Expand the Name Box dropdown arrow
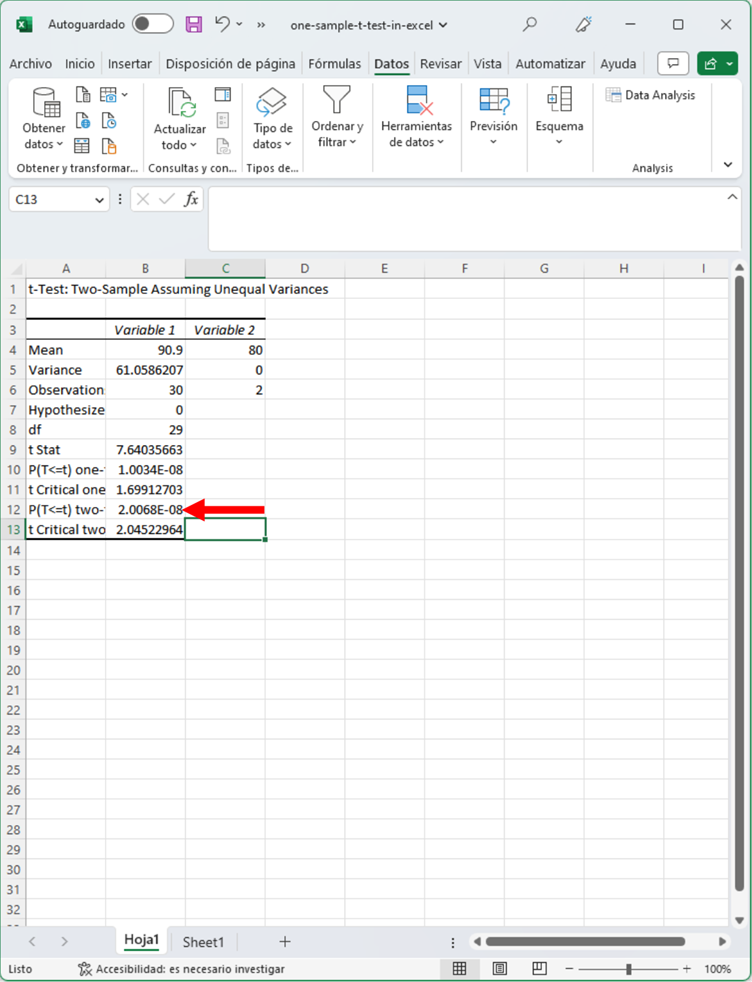 click(x=99, y=200)
